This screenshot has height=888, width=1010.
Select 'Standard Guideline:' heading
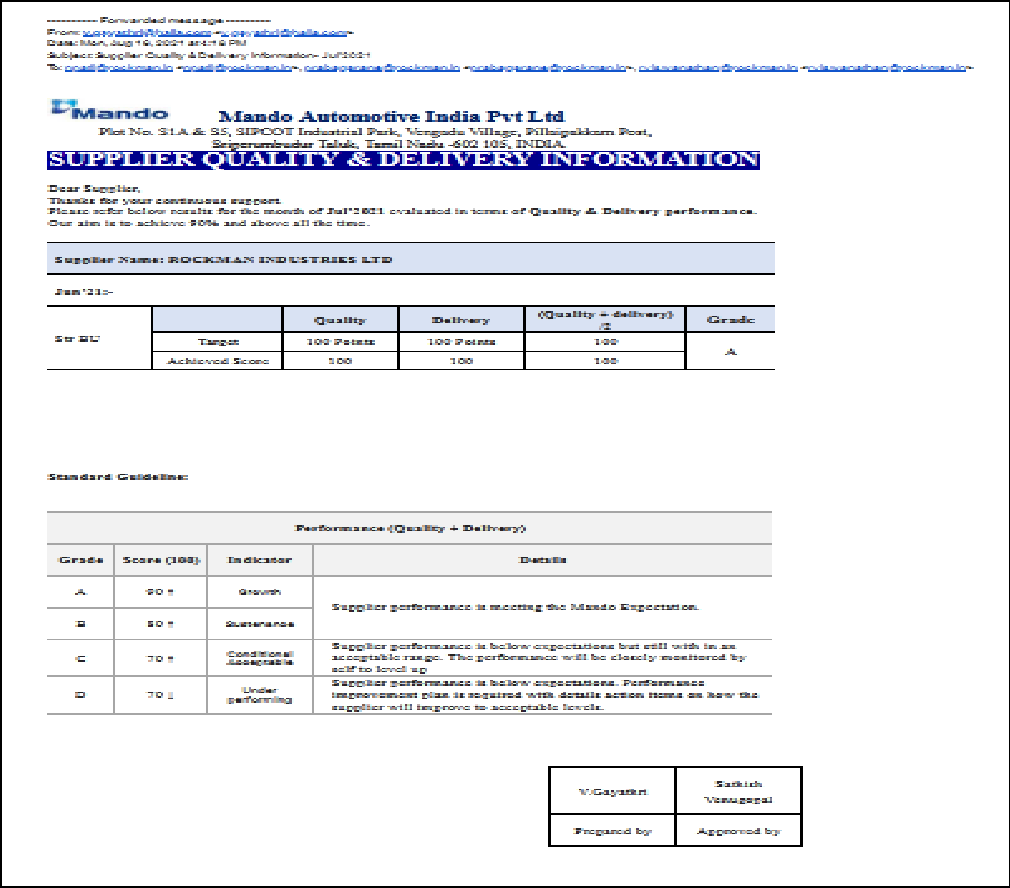[118, 477]
